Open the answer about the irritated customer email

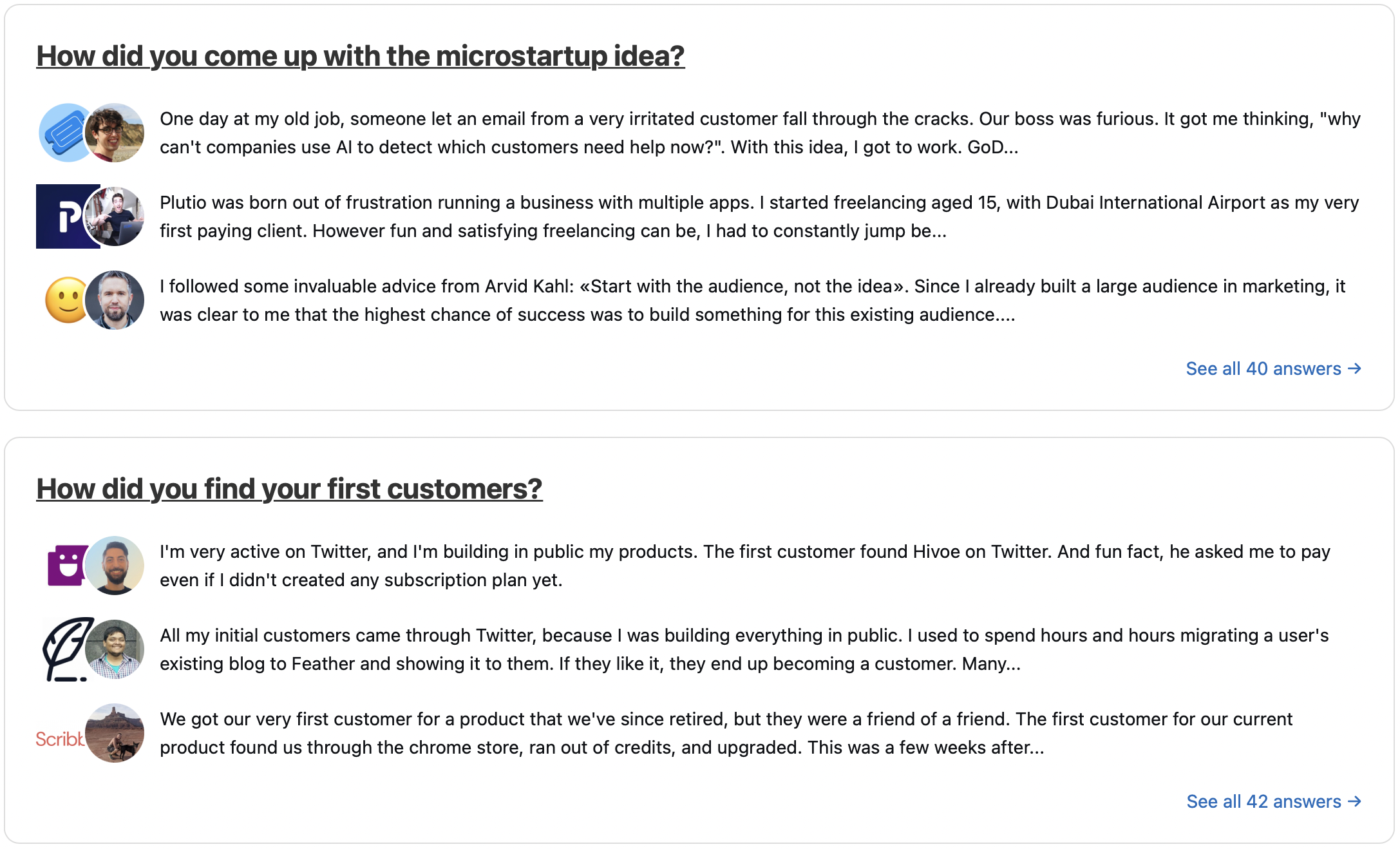coord(760,133)
